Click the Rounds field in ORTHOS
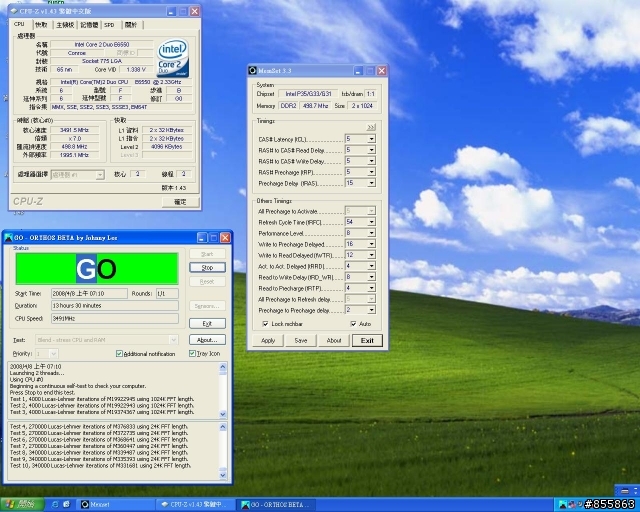This screenshot has height=512, width=640. 167,294
